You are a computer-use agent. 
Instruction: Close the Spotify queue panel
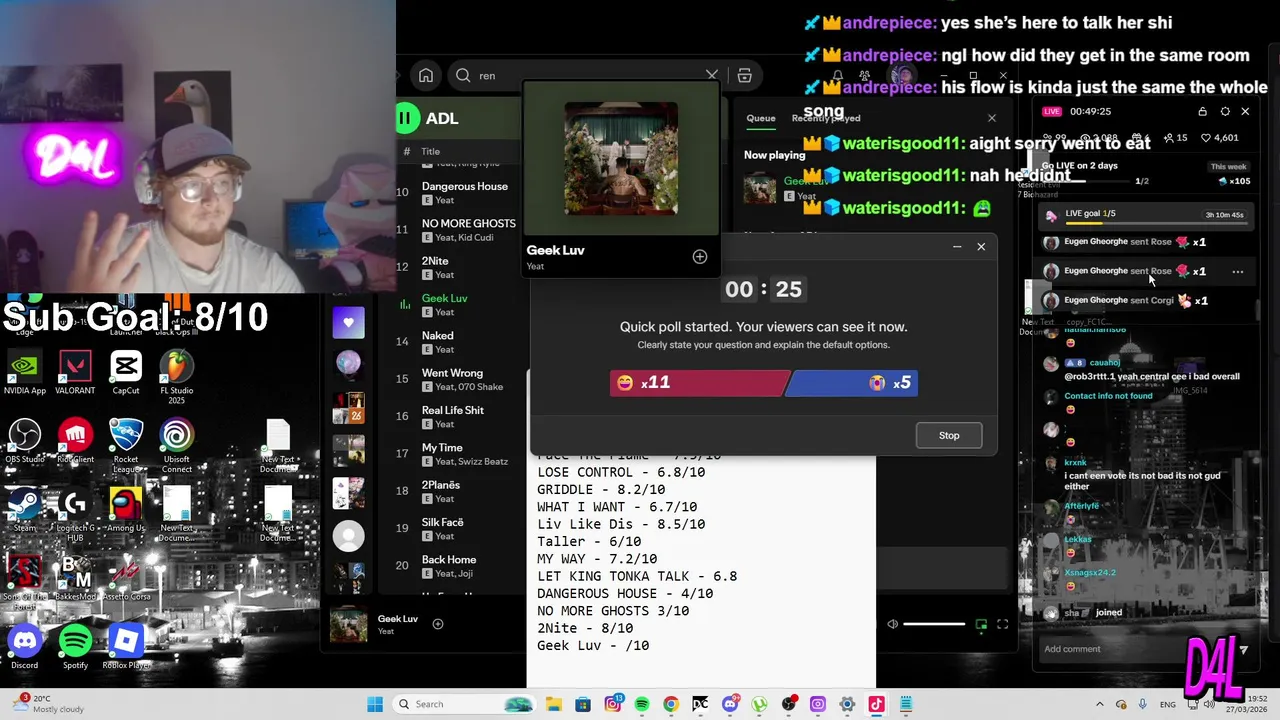991,118
